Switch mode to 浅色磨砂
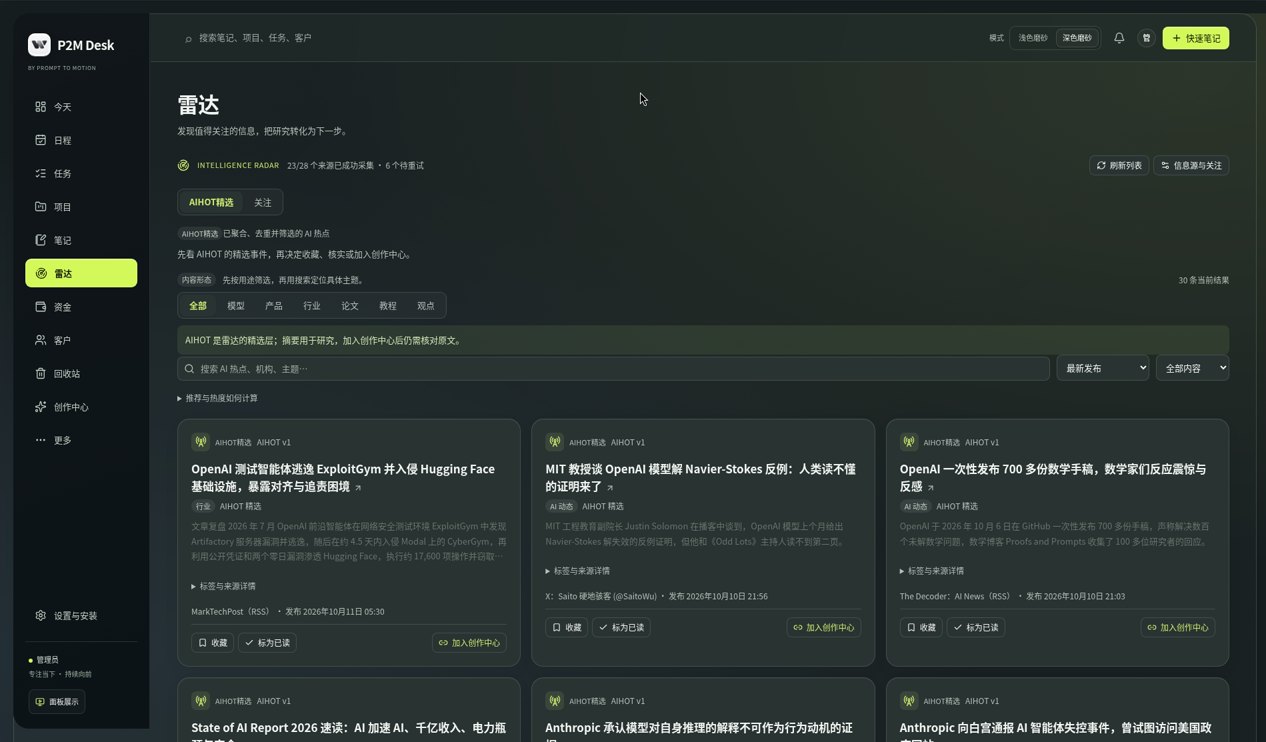The image size is (1266, 742). pos(1033,38)
